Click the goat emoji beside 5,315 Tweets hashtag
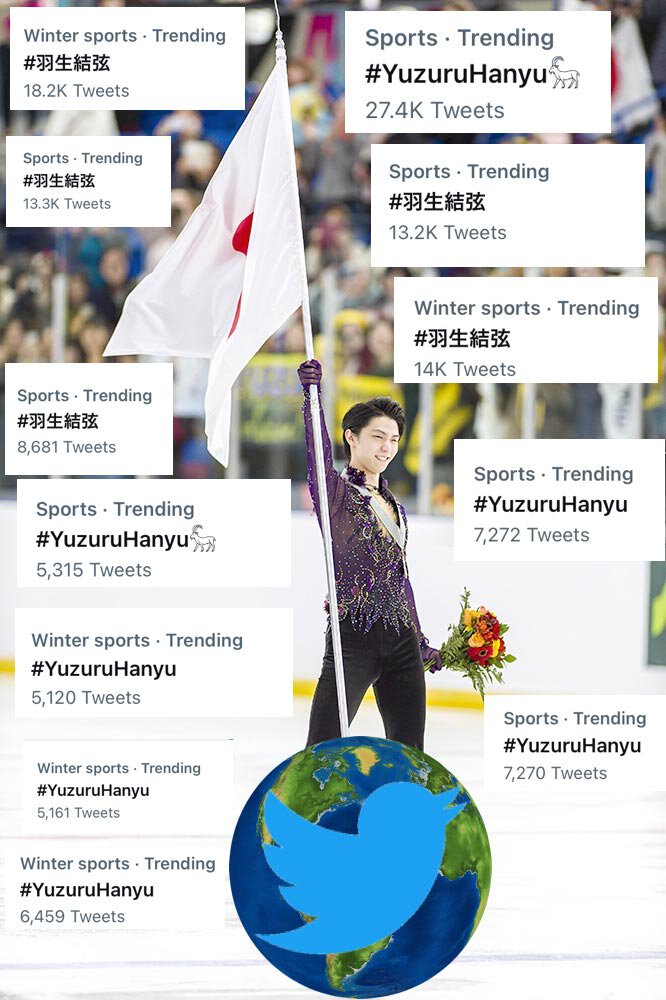Viewport: 666px width, 1000px height. (x=204, y=538)
